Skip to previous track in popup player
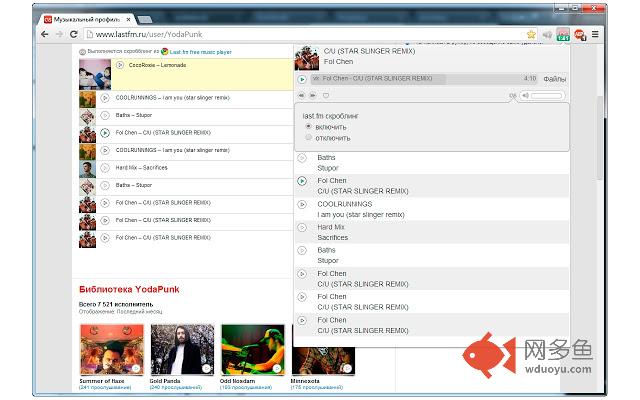Screen dimensions: 640x400 click(x=301, y=95)
